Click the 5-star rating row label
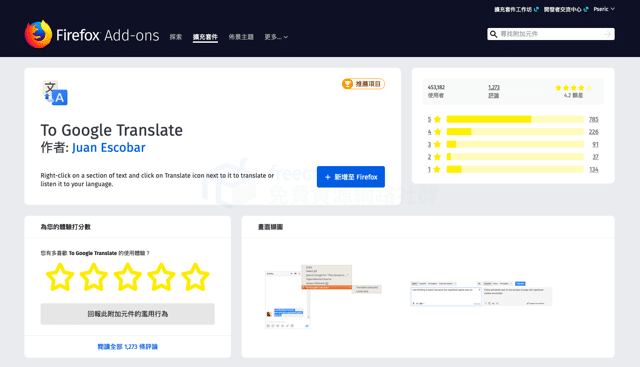Viewport: 640px width, 367px height. pyautogui.click(x=434, y=119)
